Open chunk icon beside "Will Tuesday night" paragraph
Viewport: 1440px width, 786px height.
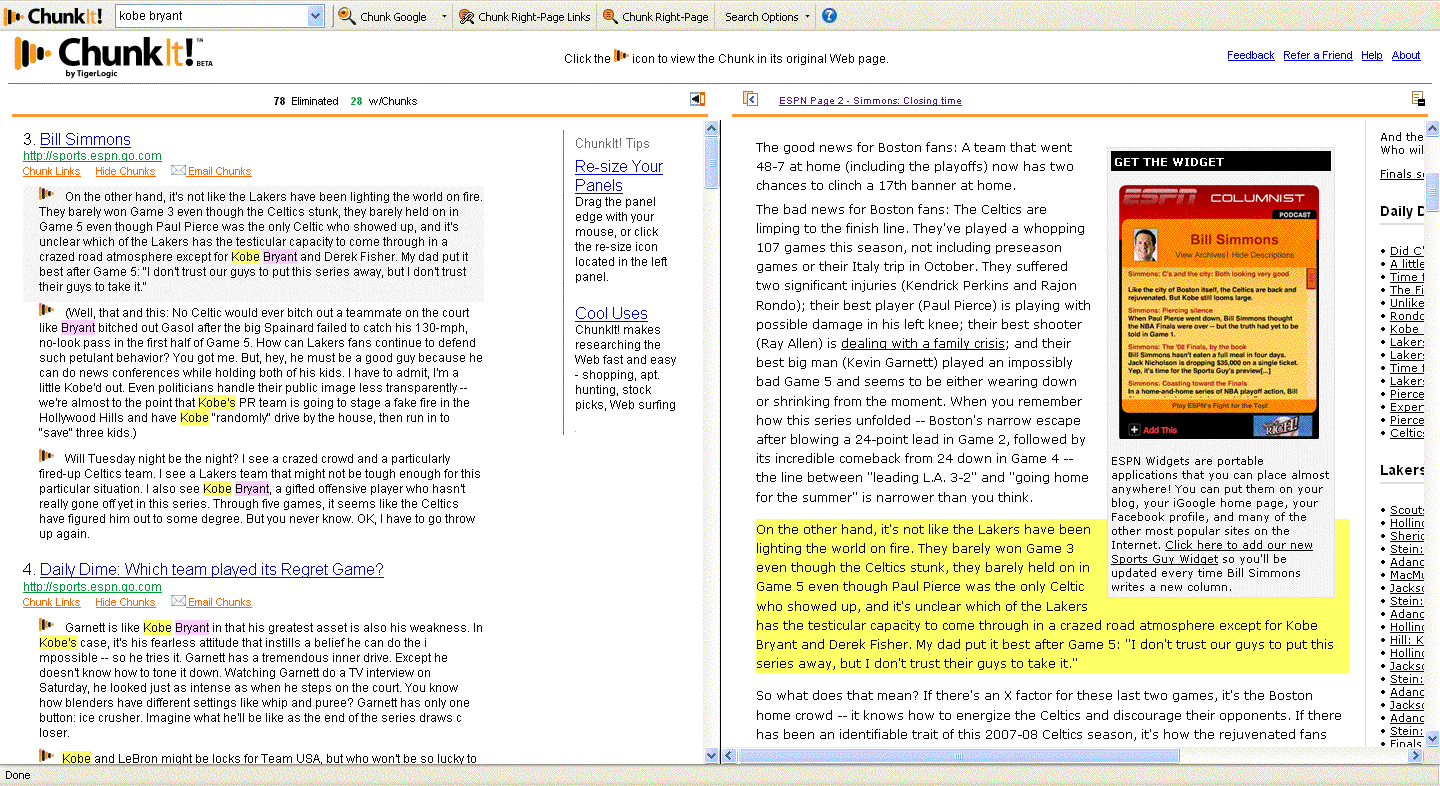point(46,456)
